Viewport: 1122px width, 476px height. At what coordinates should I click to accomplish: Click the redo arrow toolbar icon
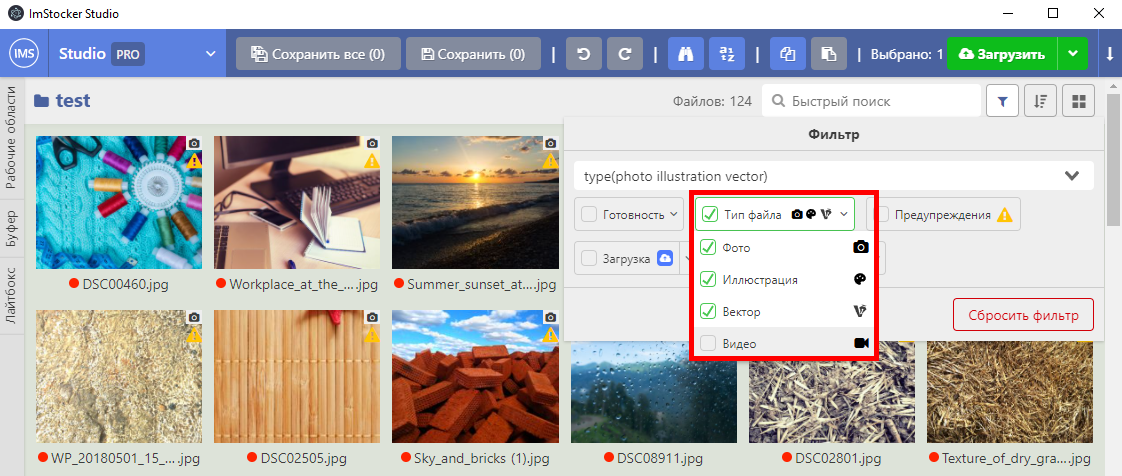coord(625,54)
